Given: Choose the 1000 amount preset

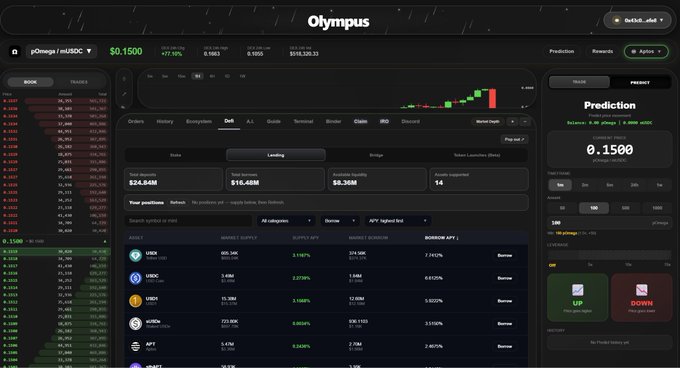Looking at the screenshot, I should pos(657,208).
